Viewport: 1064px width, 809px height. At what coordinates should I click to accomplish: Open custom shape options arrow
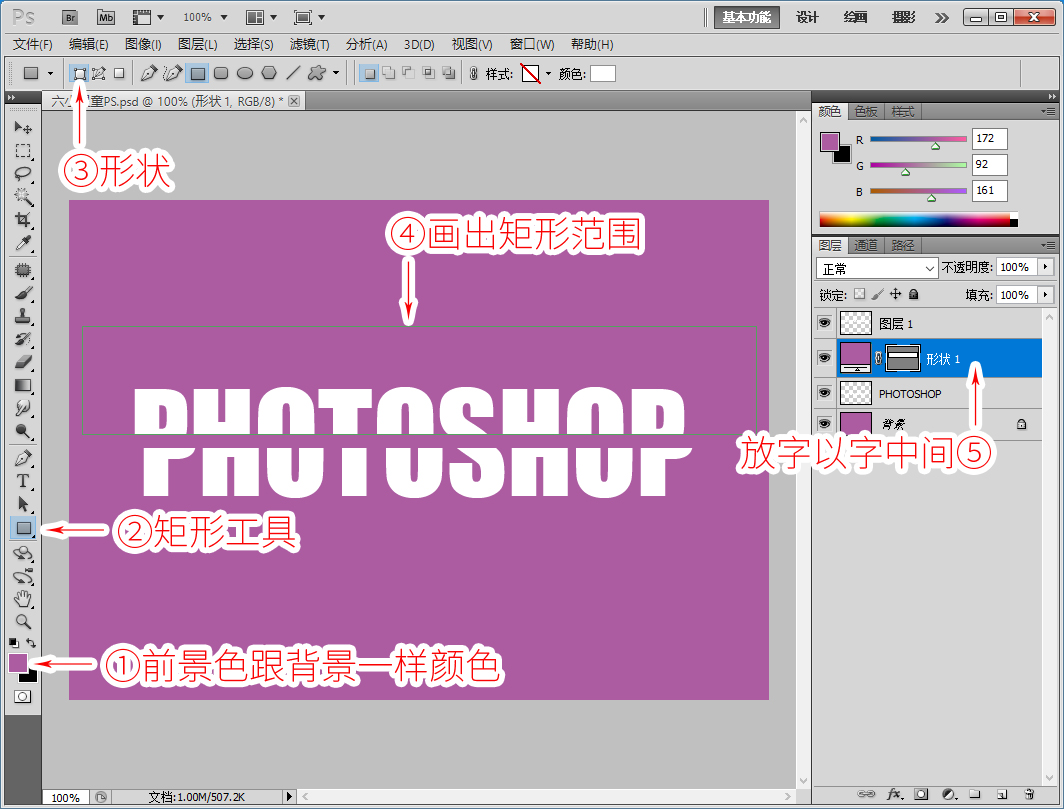tap(336, 73)
